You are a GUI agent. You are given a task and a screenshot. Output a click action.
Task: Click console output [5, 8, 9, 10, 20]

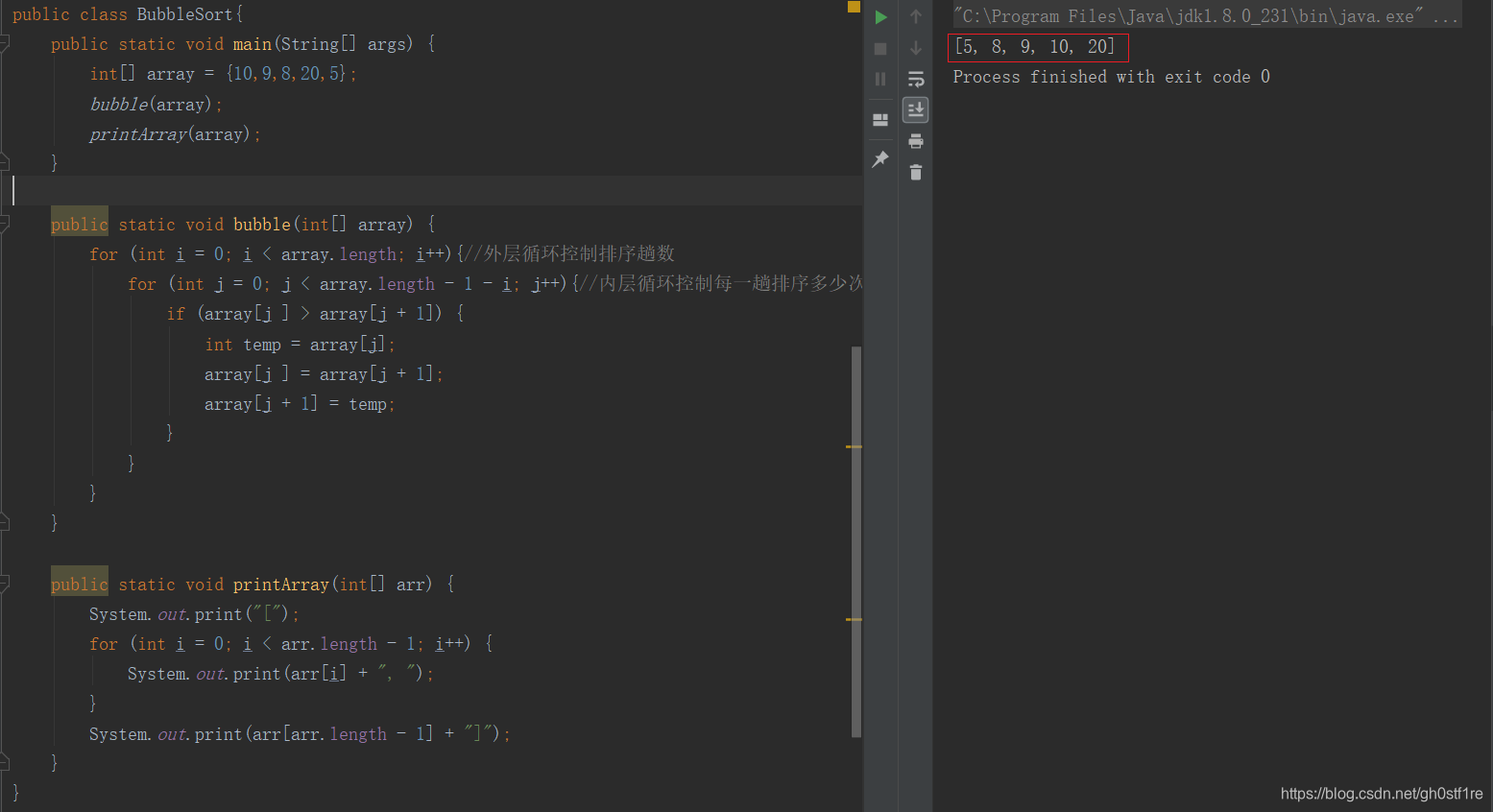pyautogui.click(x=1035, y=46)
